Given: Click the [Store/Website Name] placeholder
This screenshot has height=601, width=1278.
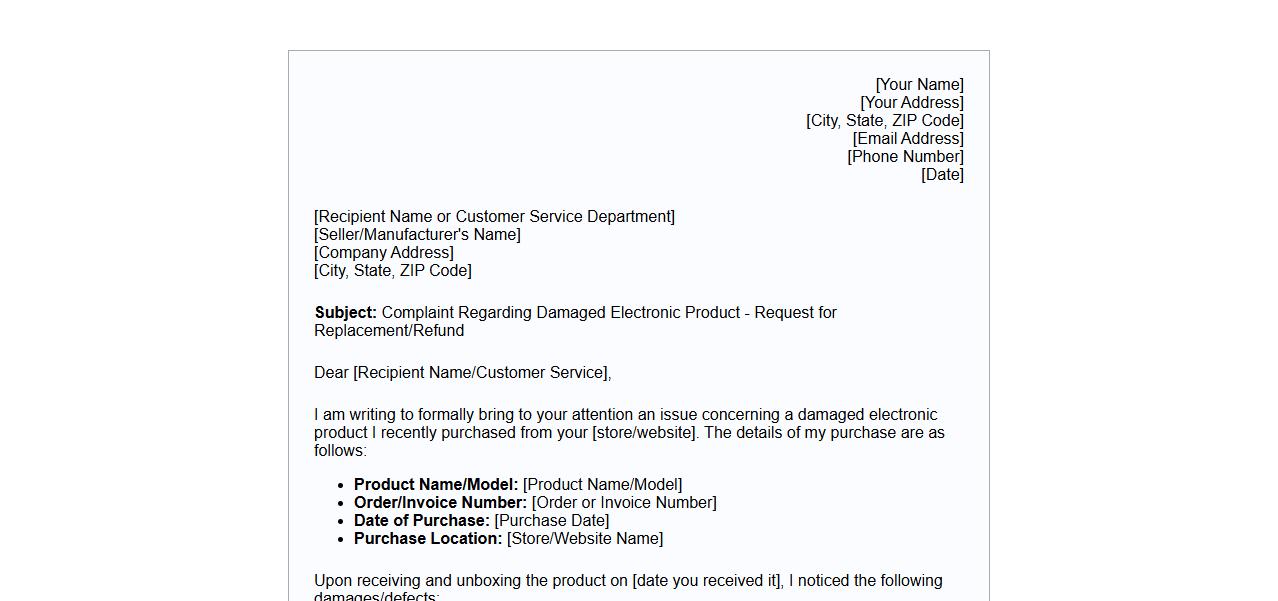Looking at the screenshot, I should [x=585, y=539].
